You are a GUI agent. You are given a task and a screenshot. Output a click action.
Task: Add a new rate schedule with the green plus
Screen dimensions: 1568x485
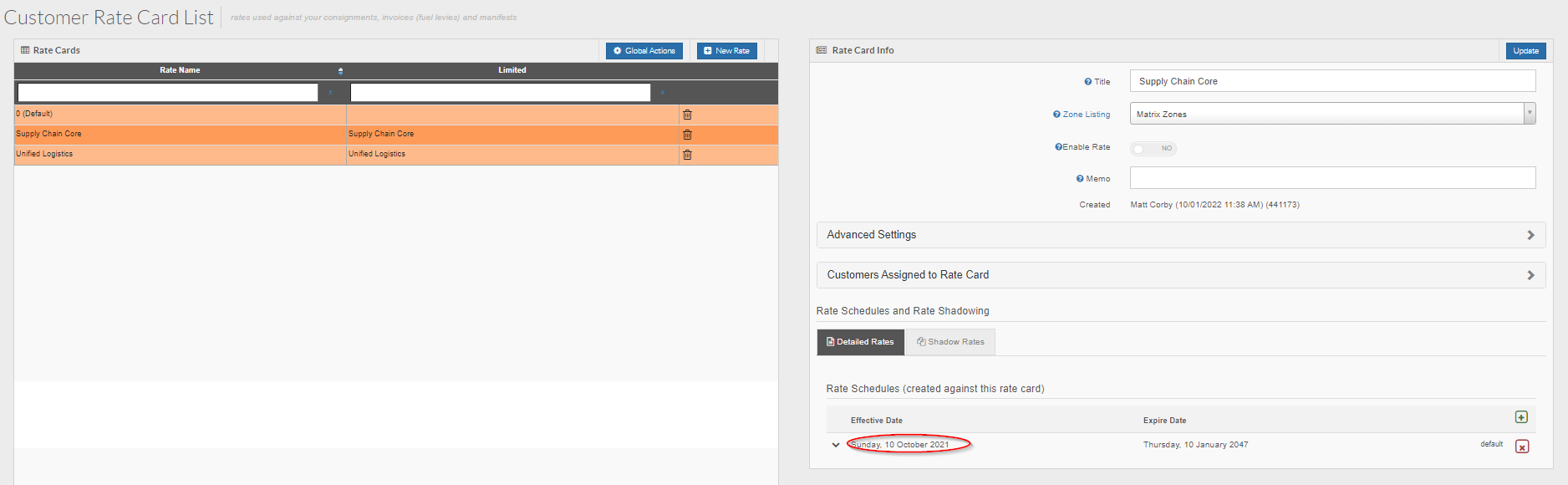pyautogui.click(x=1521, y=417)
